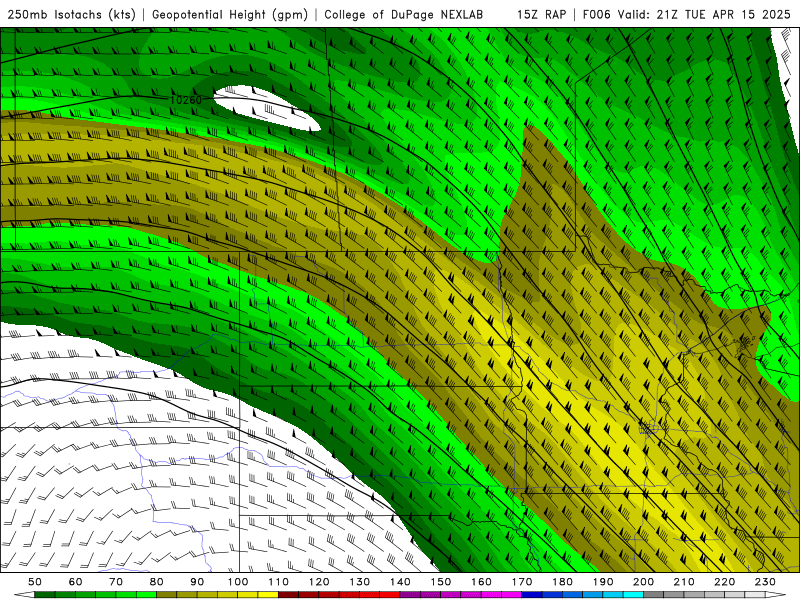
Task: Click the '80' color scale label
Action: (x=157, y=582)
